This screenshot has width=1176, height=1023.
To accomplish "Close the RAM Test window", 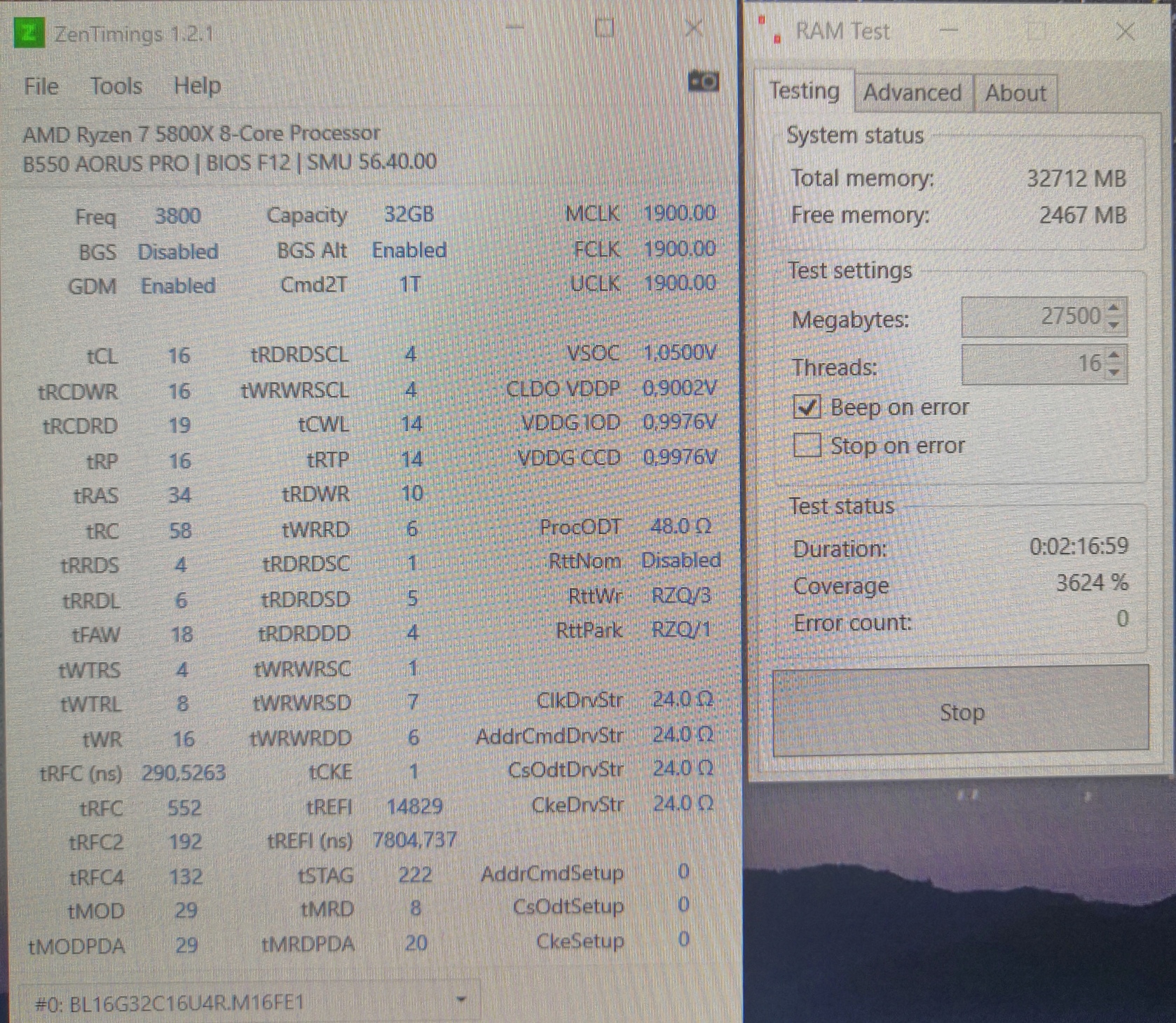I will 1126,31.
